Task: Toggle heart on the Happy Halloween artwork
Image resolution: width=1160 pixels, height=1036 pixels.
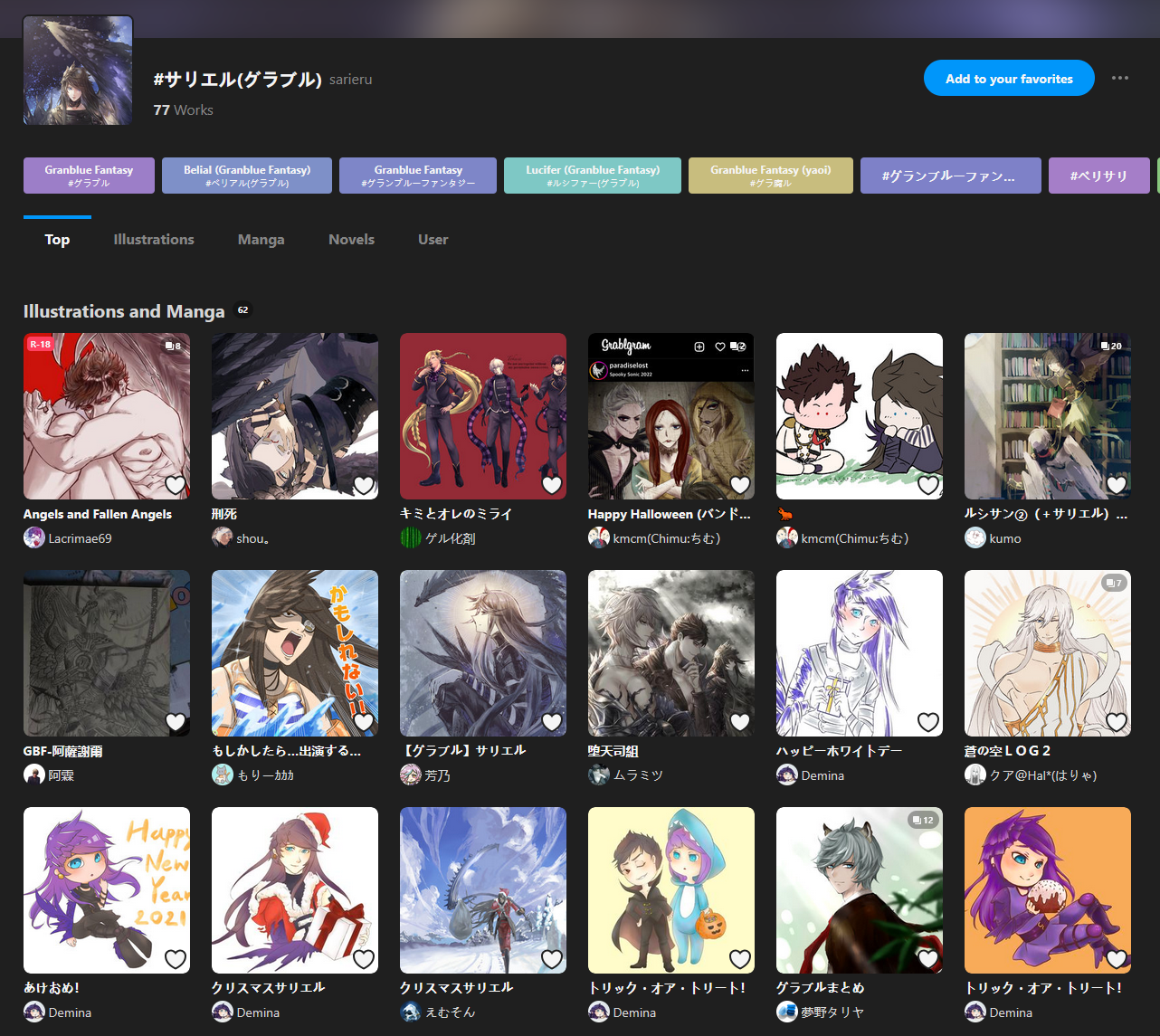Action: [x=740, y=485]
